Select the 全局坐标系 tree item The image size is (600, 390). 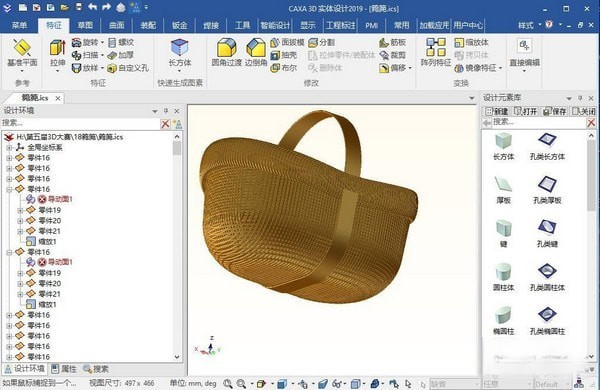45,147
